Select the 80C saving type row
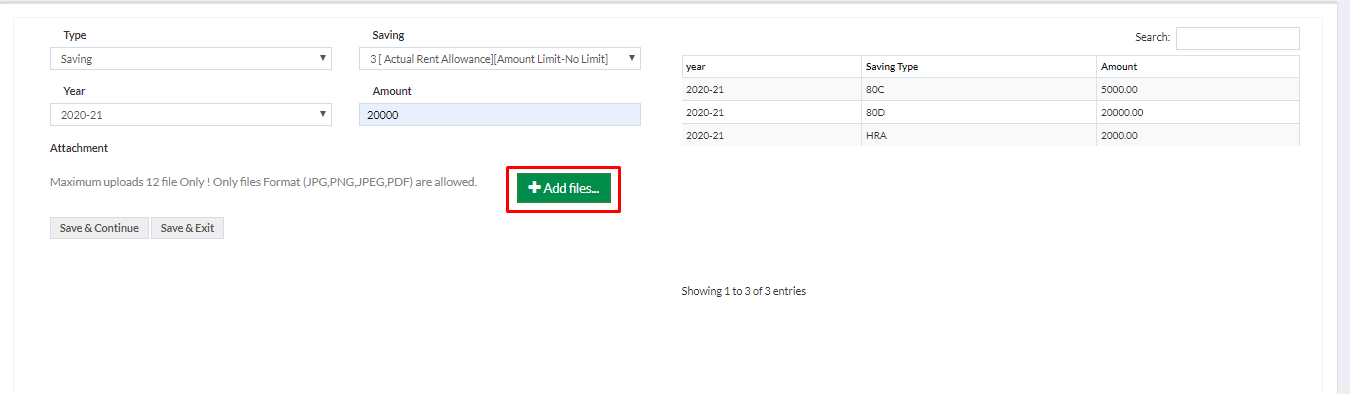This screenshot has width=1350, height=394. [991, 89]
